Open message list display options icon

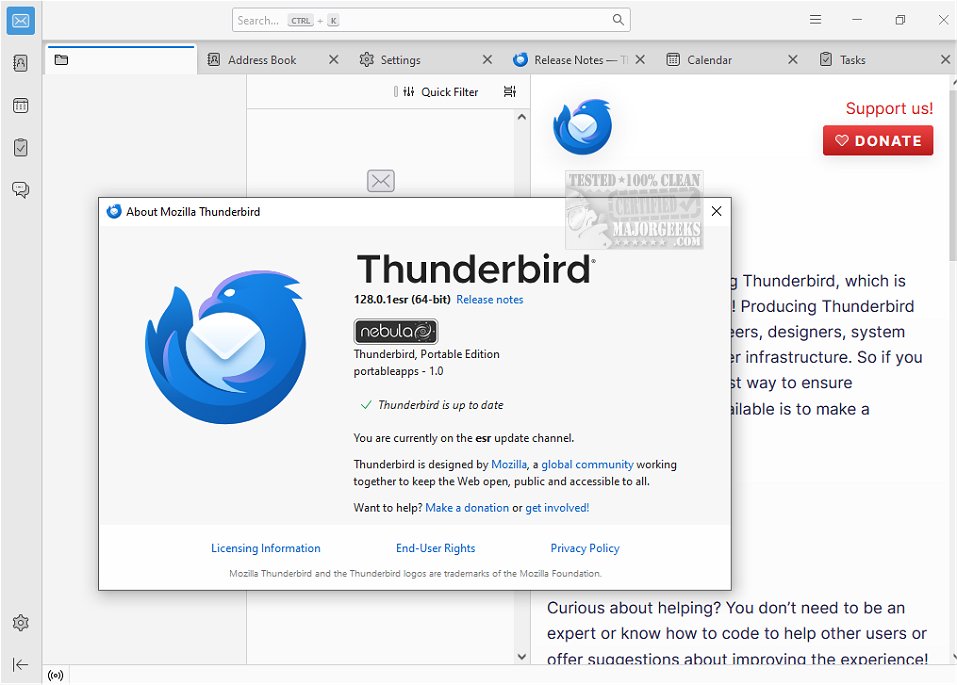coord(510,92)
